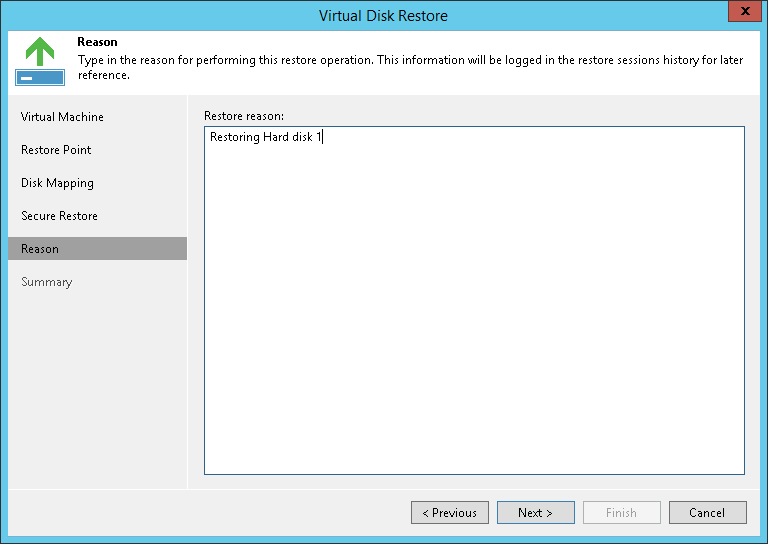Click the 'Virtual Disk Restore' title bar
This screenshot has height=544, width=768.
tap(383, 15)
